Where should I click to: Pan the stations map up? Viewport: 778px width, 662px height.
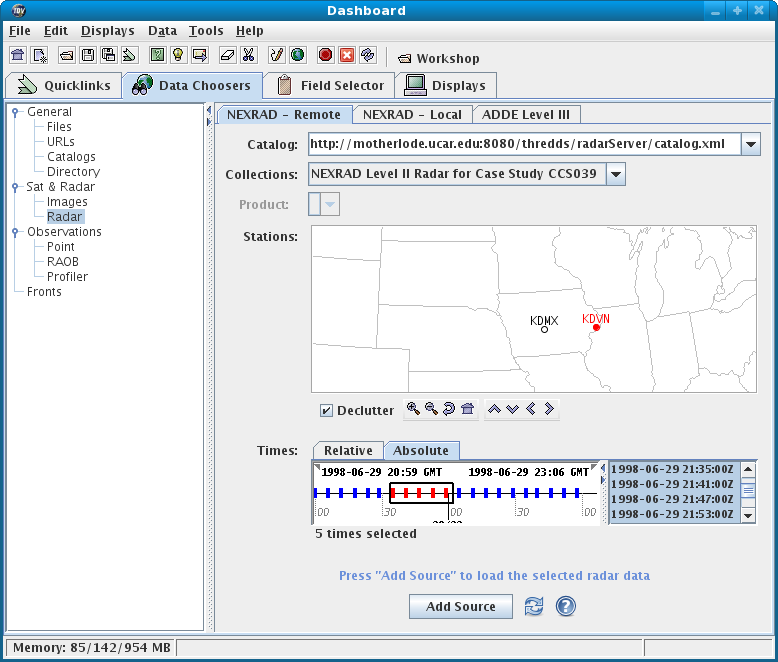pyautogui.click(x=494, y=409)
